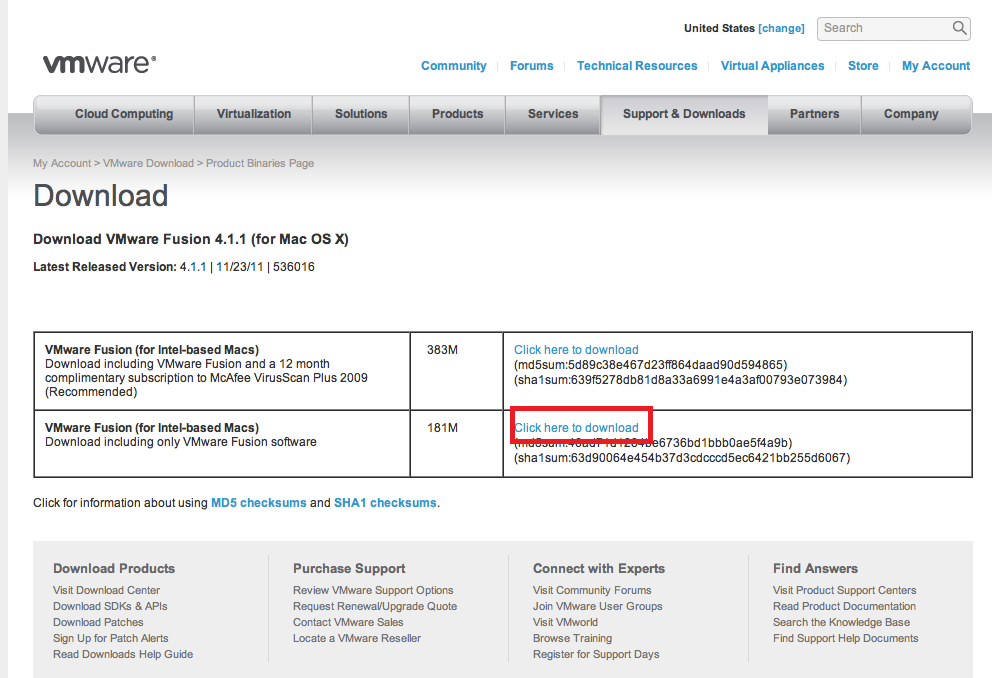The height and width of the screenshot is (678, 992).
Task: Click Download VMware Fusion 4.1.1 heading
Action: [191, 239]
